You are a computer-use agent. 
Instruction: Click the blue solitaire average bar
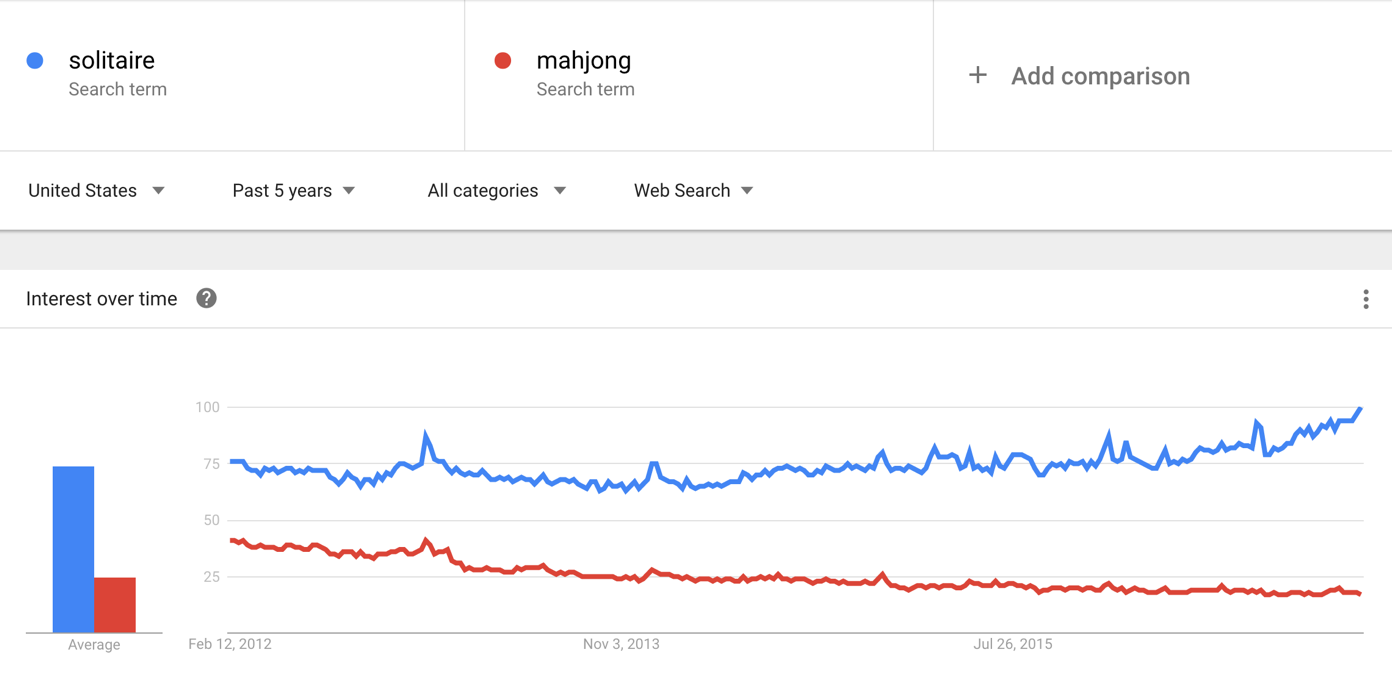(x=73, y=549)
